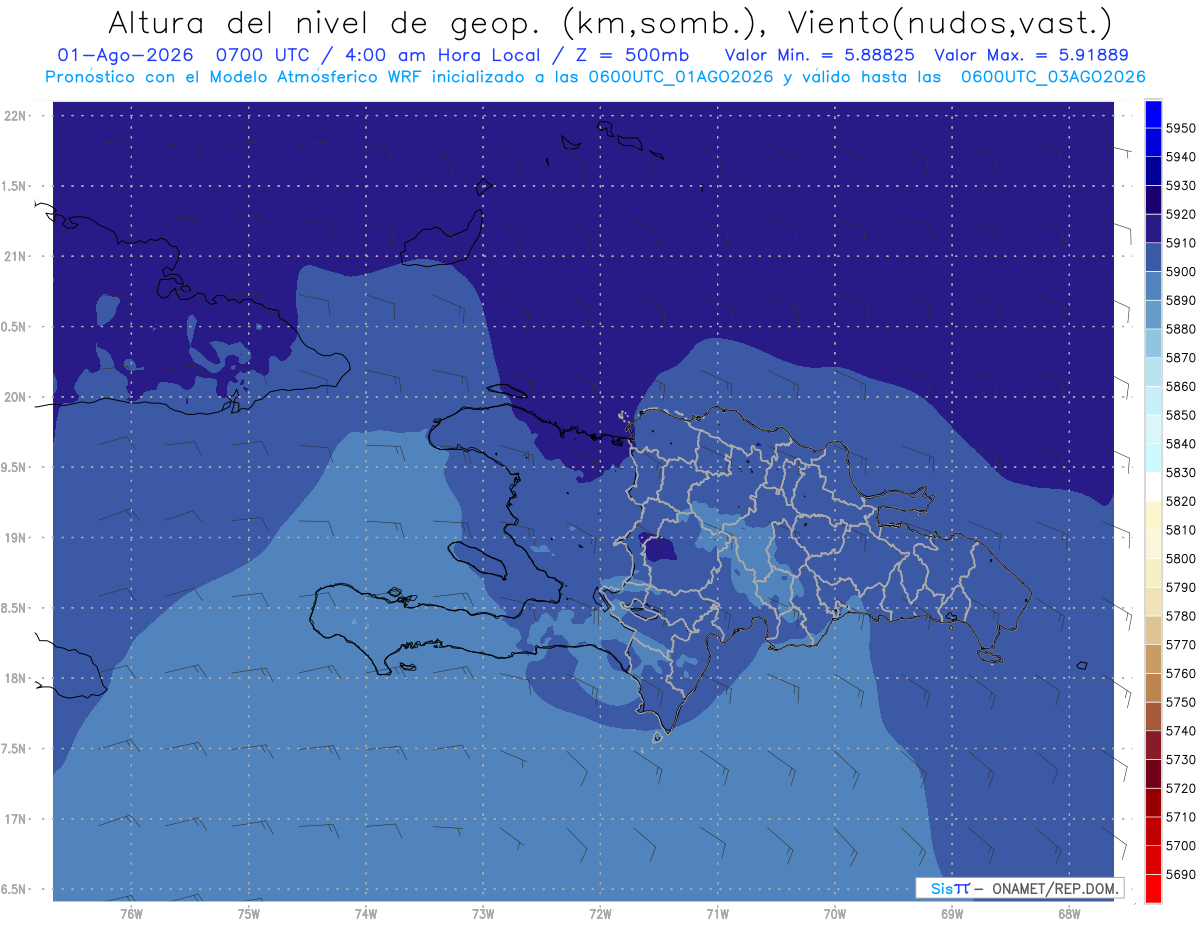Click the 5820 color bar label
This screenshot has width=1200, height=927.
tap(1180, 501)
